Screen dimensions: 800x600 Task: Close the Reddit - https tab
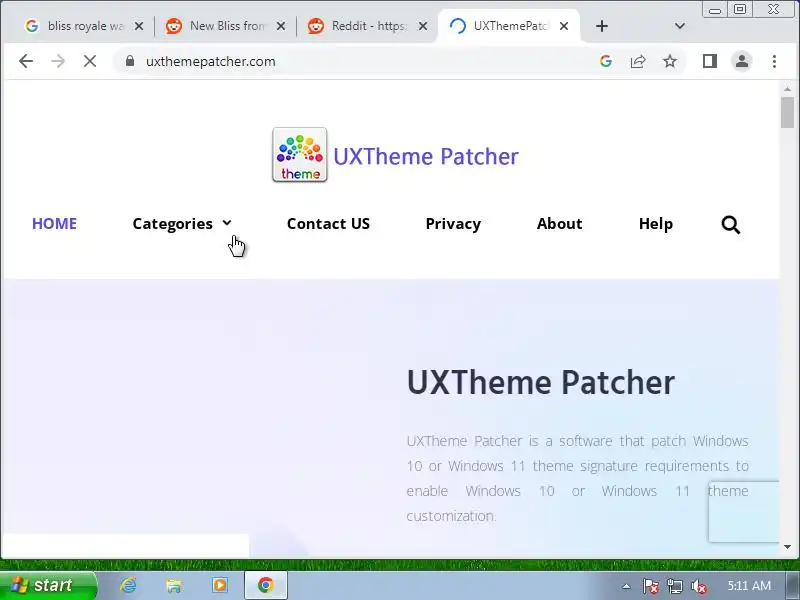(x=423, y=26)
